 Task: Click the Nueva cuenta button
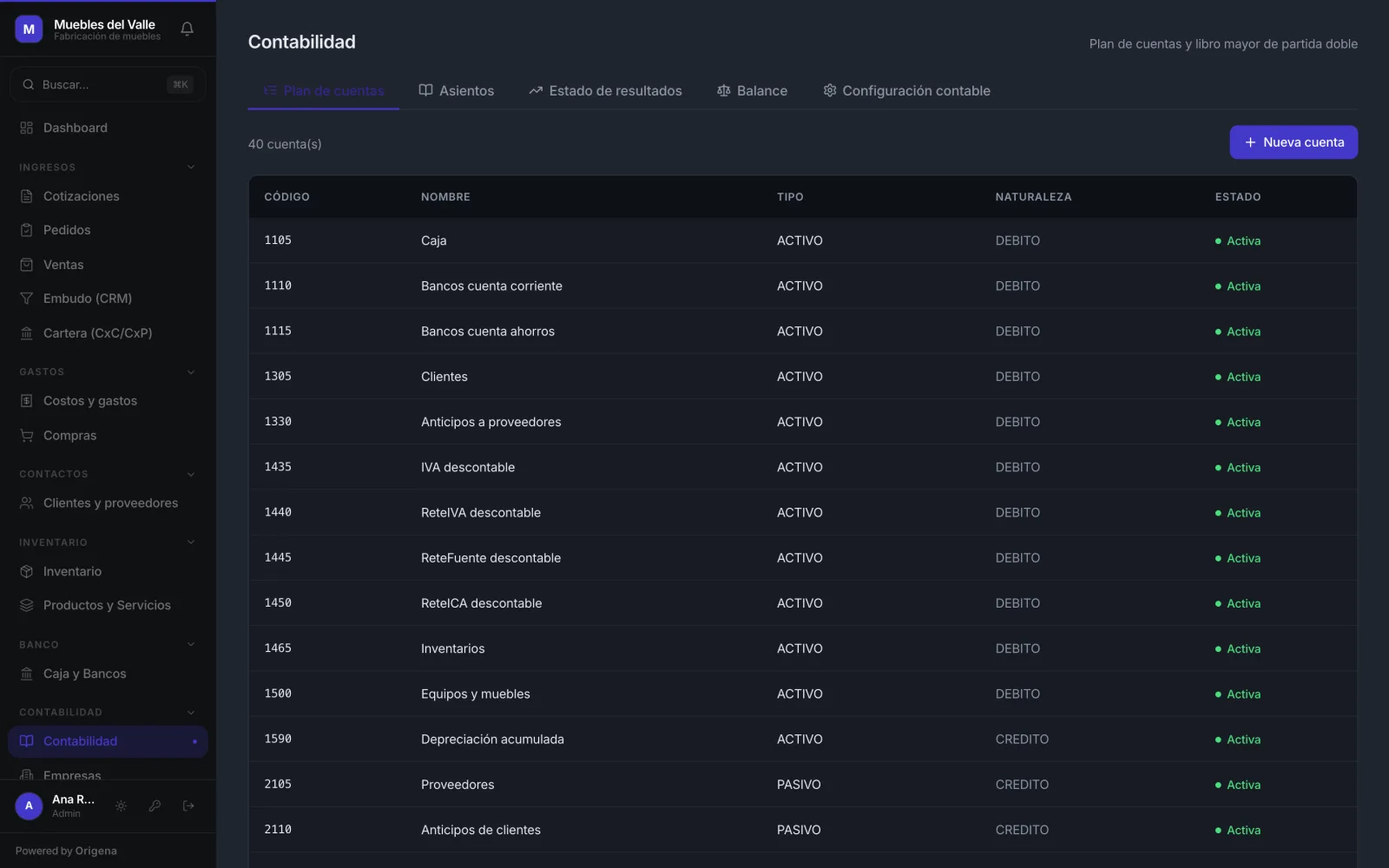tap(1294, 142)
